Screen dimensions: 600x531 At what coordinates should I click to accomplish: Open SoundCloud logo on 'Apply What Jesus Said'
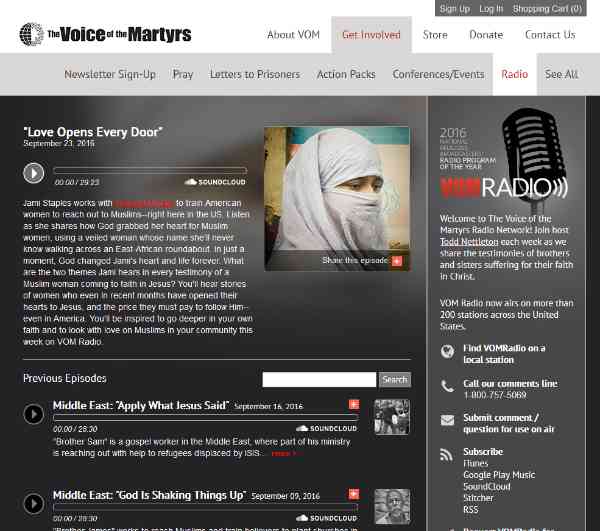coord(326,428)
